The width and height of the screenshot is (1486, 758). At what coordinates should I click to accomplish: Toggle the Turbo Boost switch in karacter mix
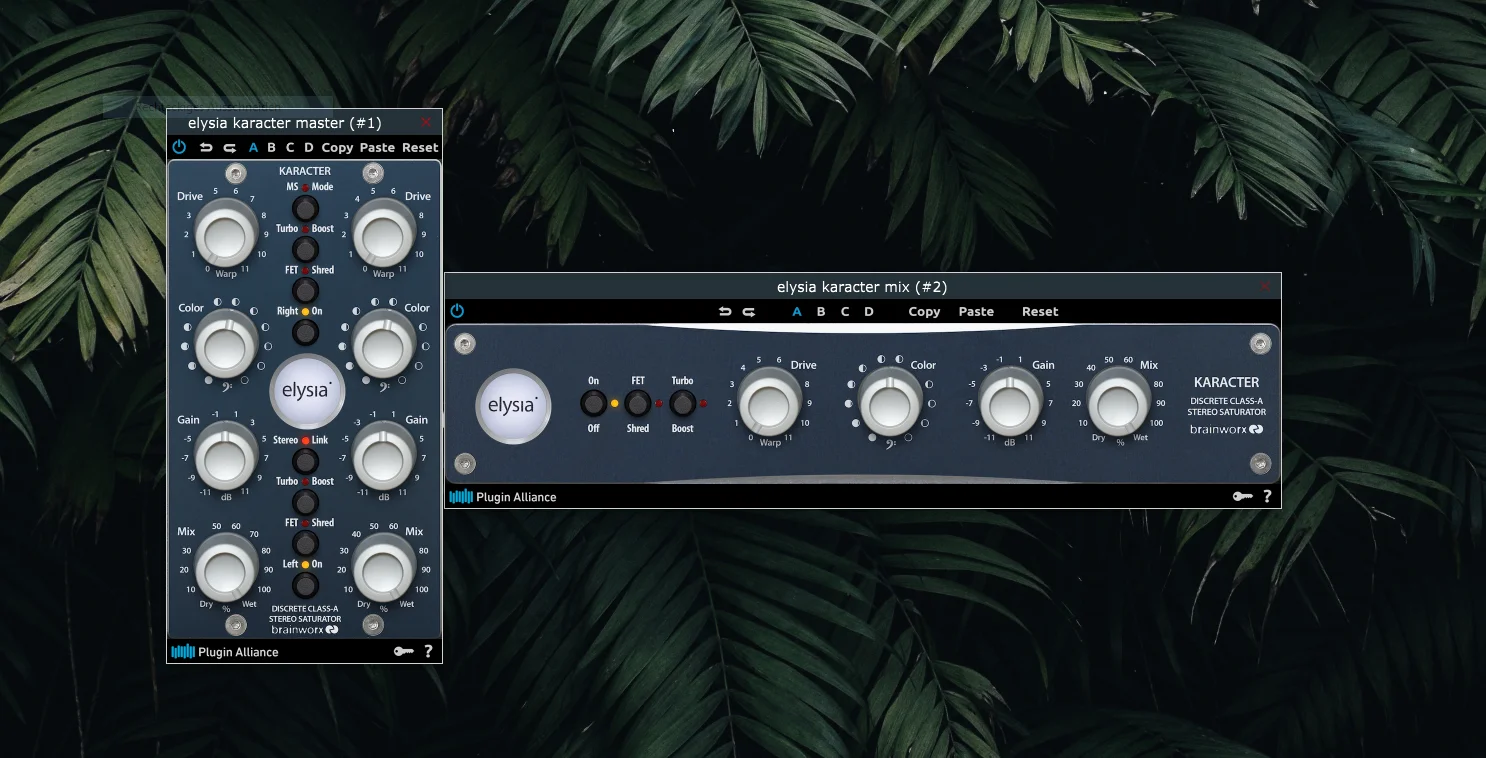point(683,404)
